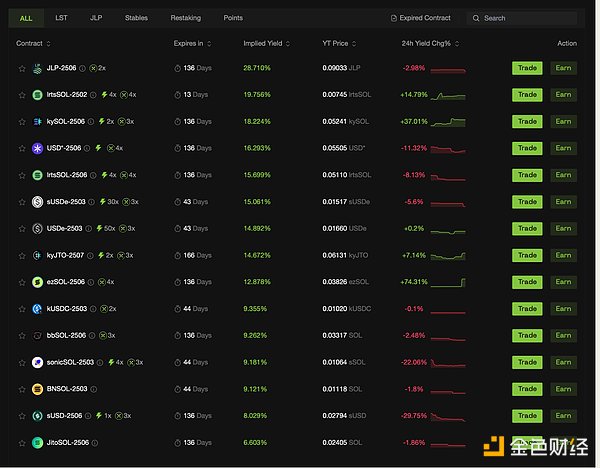Screen dimensions: 600x468
Task: Click the bbSOL-2506 contract name
Action: pyautogui.click(x=66, y=336)
